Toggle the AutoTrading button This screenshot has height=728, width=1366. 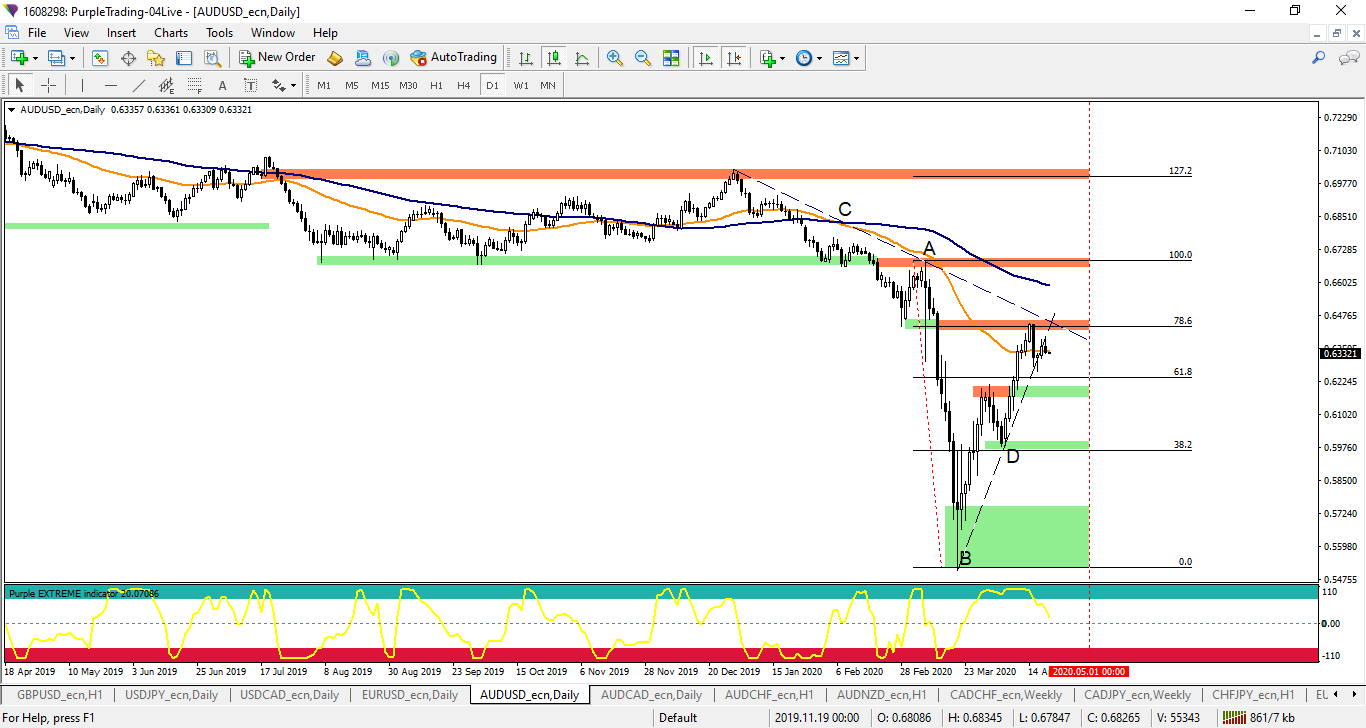tap(453, 58)
